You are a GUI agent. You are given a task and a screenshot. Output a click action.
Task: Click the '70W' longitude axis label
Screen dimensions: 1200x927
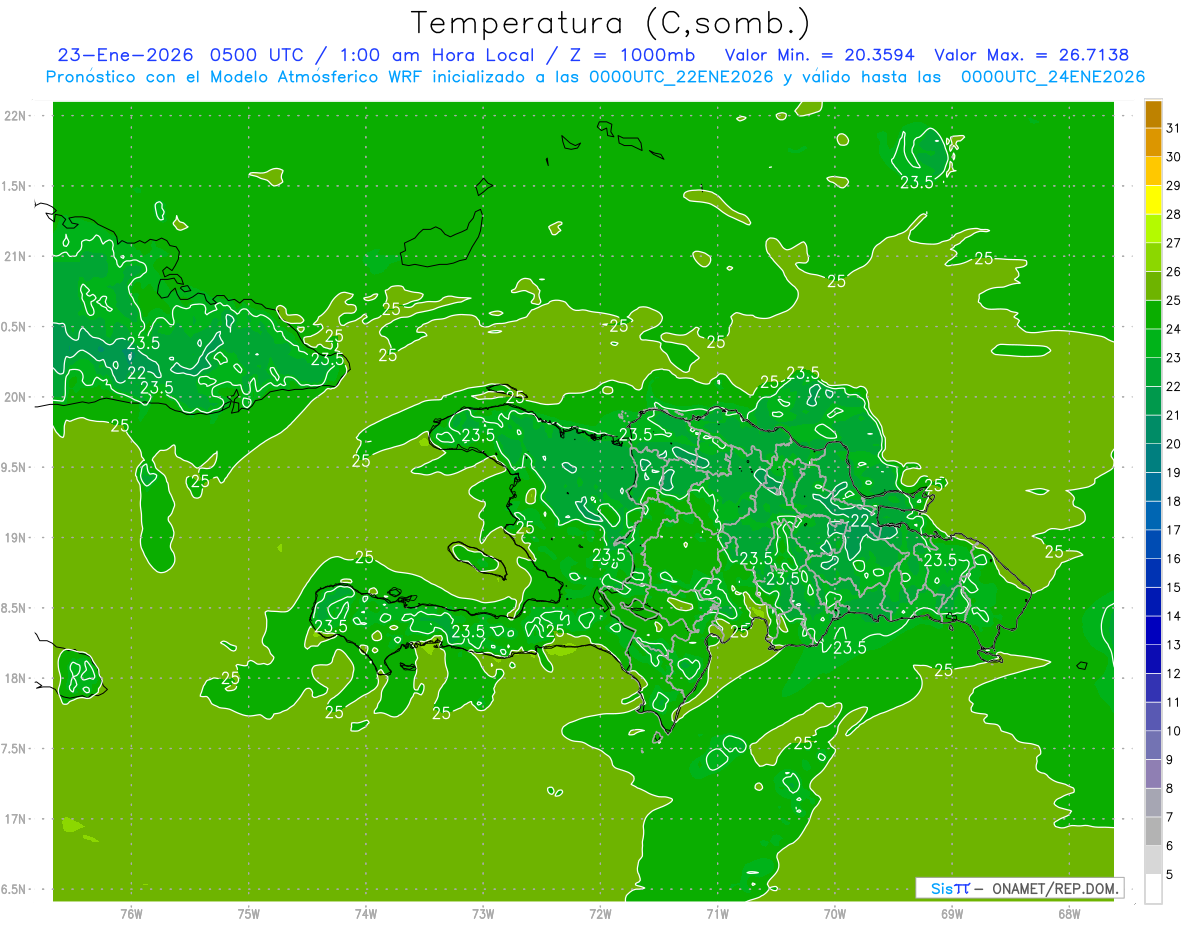[835, 913]
